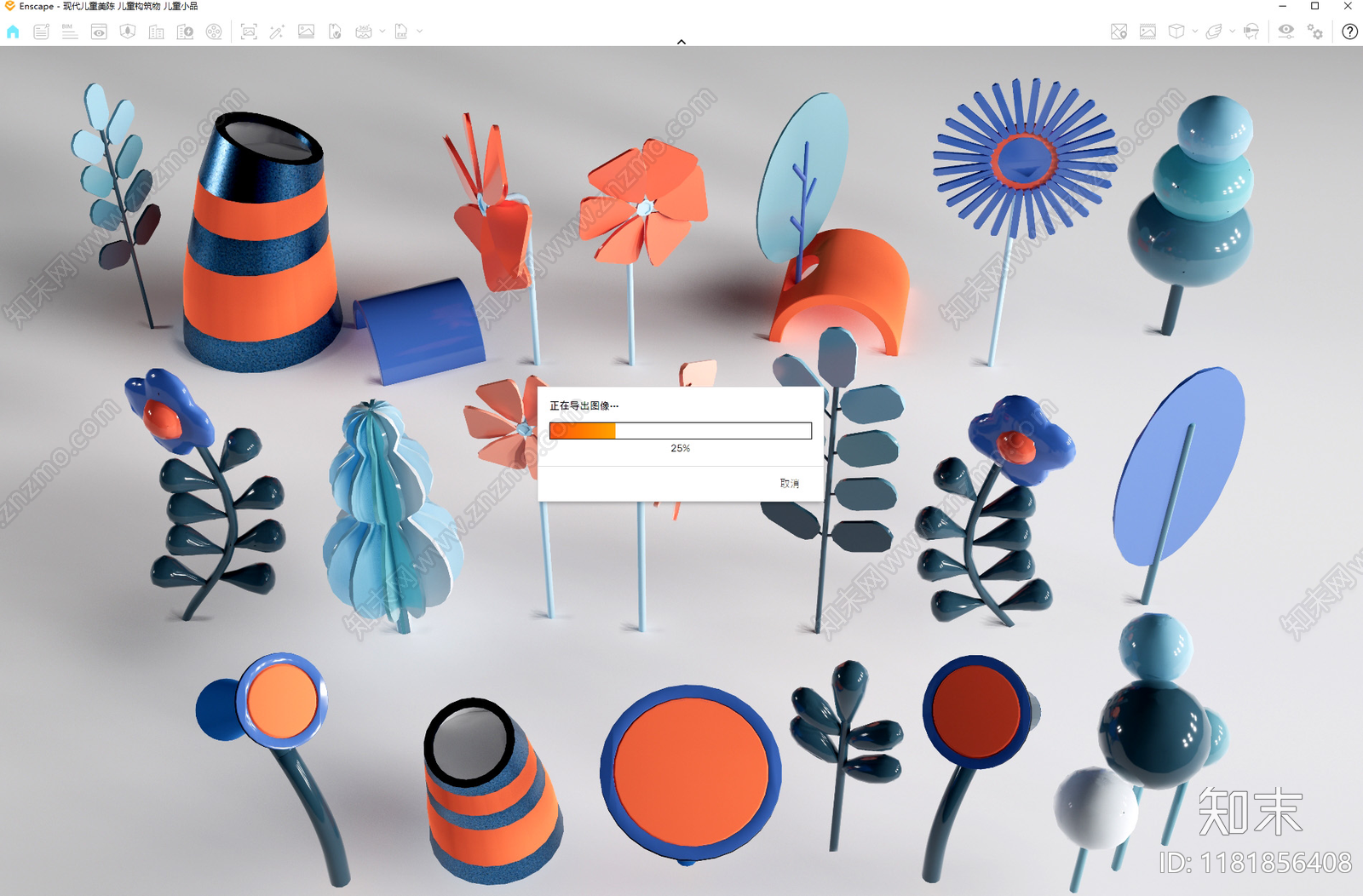Expand the Fly mode dropdown arrow

click(1233, 32)
